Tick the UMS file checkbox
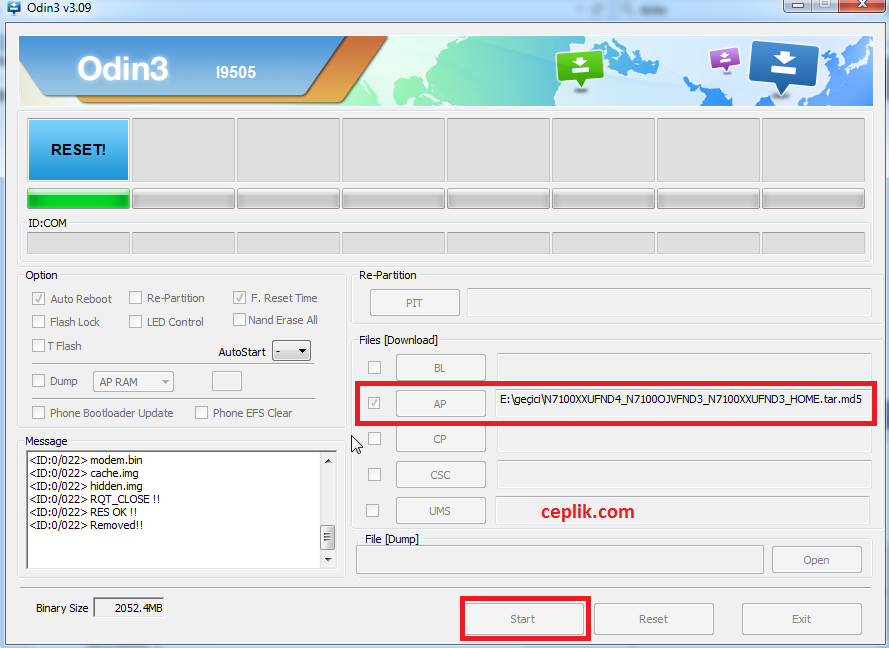This screenshot has height=648, width=889. 372,510
